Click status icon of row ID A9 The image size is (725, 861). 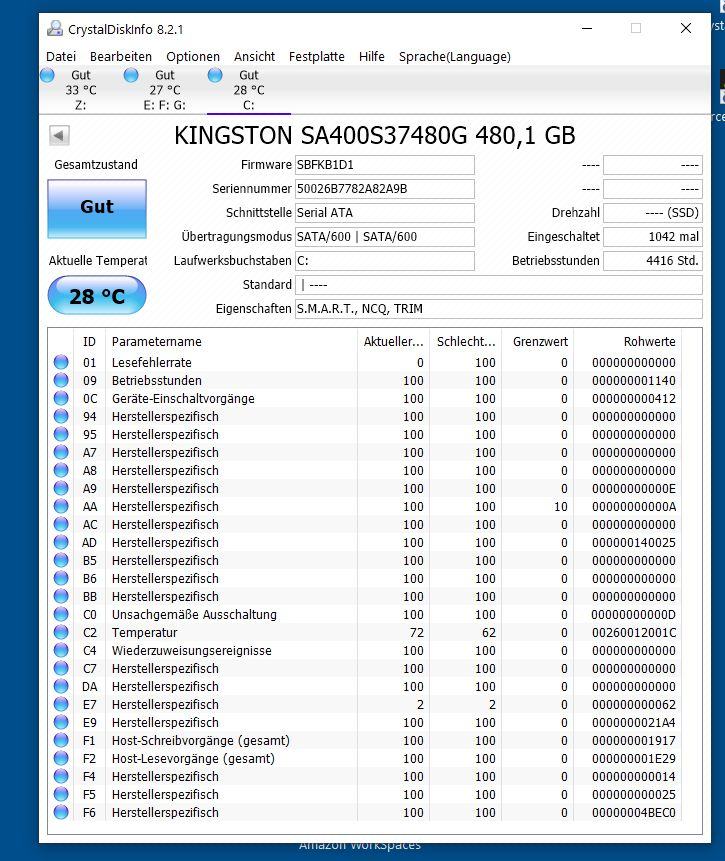pyautogui.click(x=61, y=489)
